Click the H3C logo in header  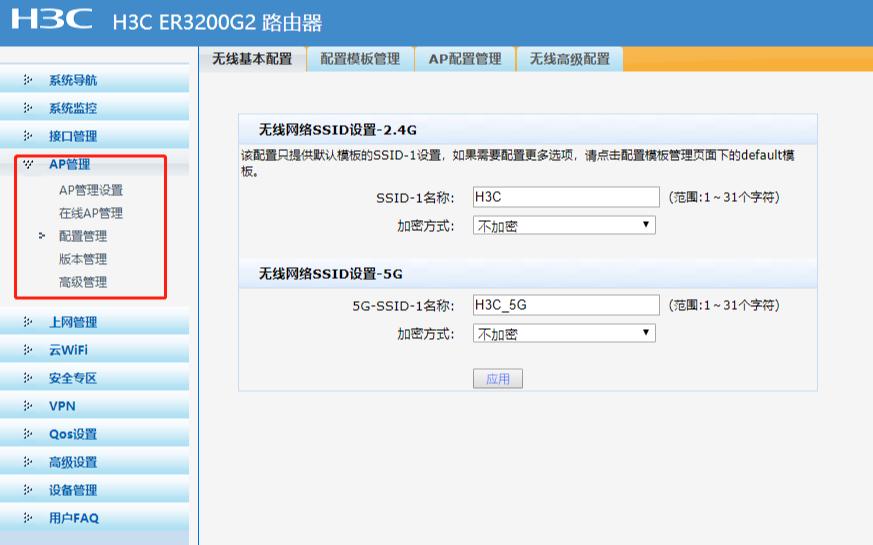pos(52,19)
